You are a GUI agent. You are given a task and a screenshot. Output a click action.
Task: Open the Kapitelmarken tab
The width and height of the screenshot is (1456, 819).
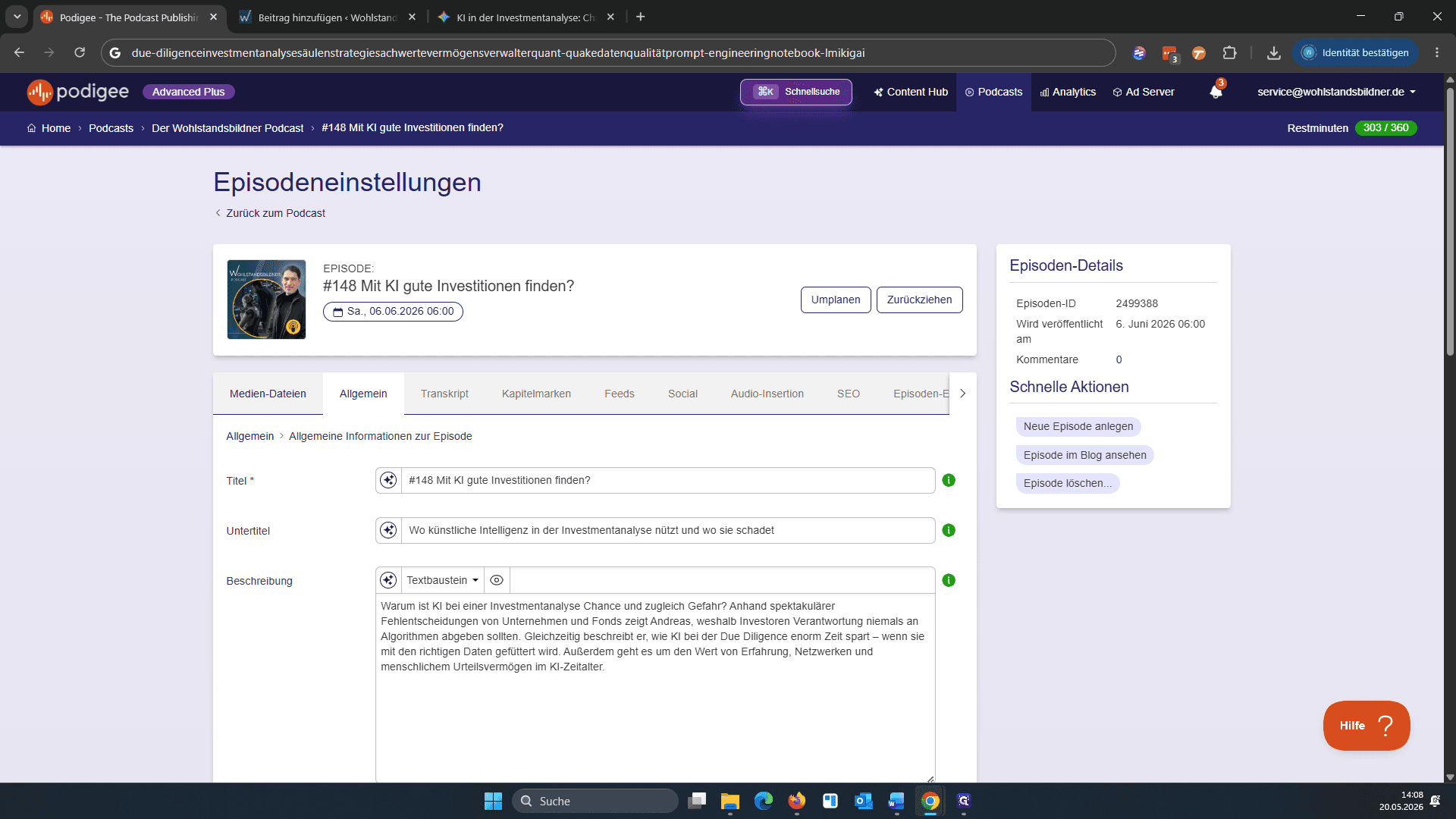536,394
